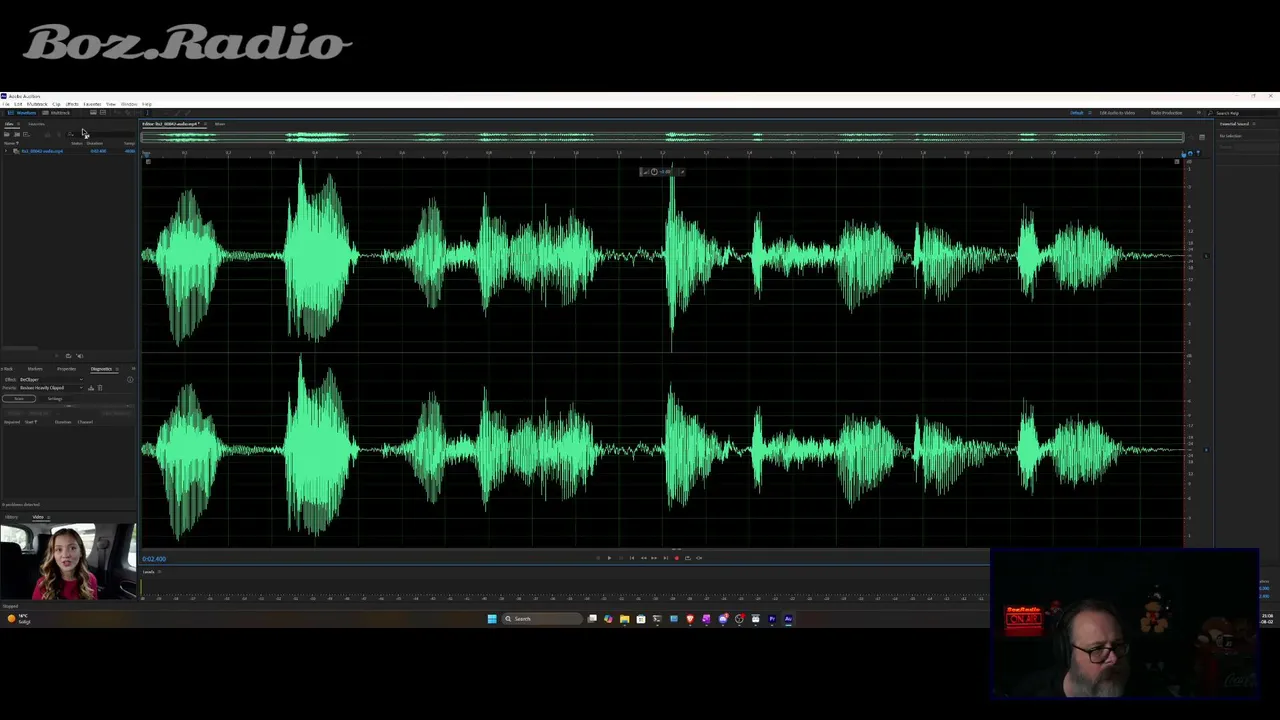Move playhead to previous marker

tap(632, 558)
